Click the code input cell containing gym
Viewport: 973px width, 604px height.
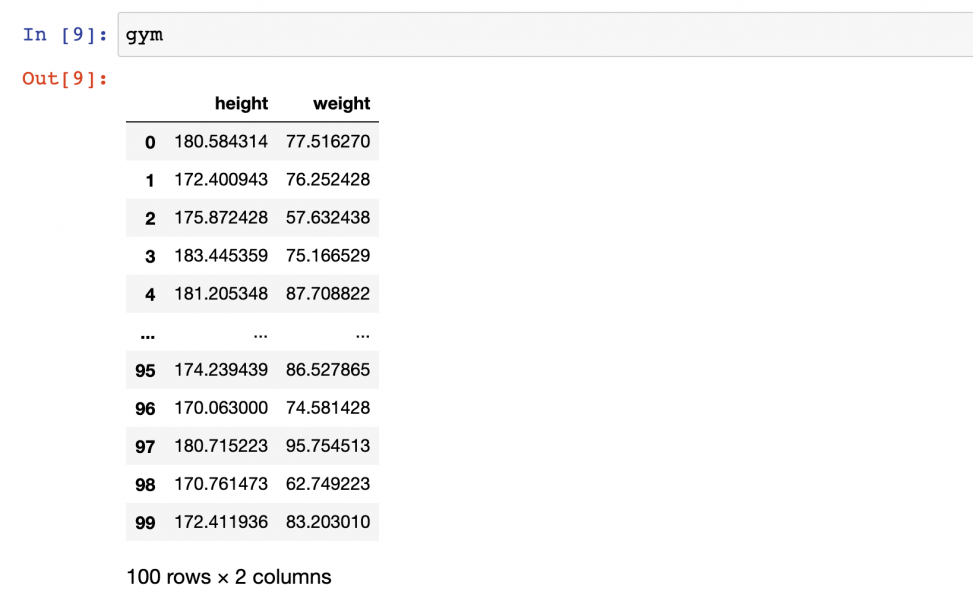pos(545,35)
